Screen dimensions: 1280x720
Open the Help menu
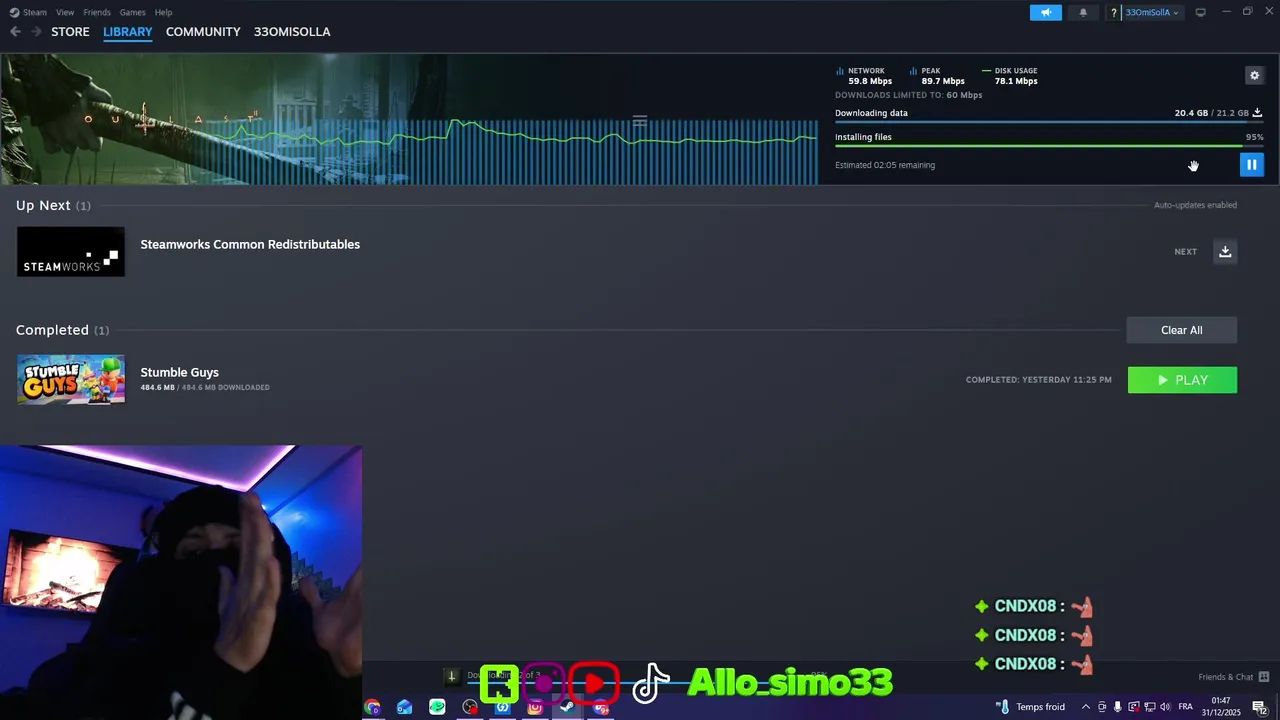pos(163,13)
